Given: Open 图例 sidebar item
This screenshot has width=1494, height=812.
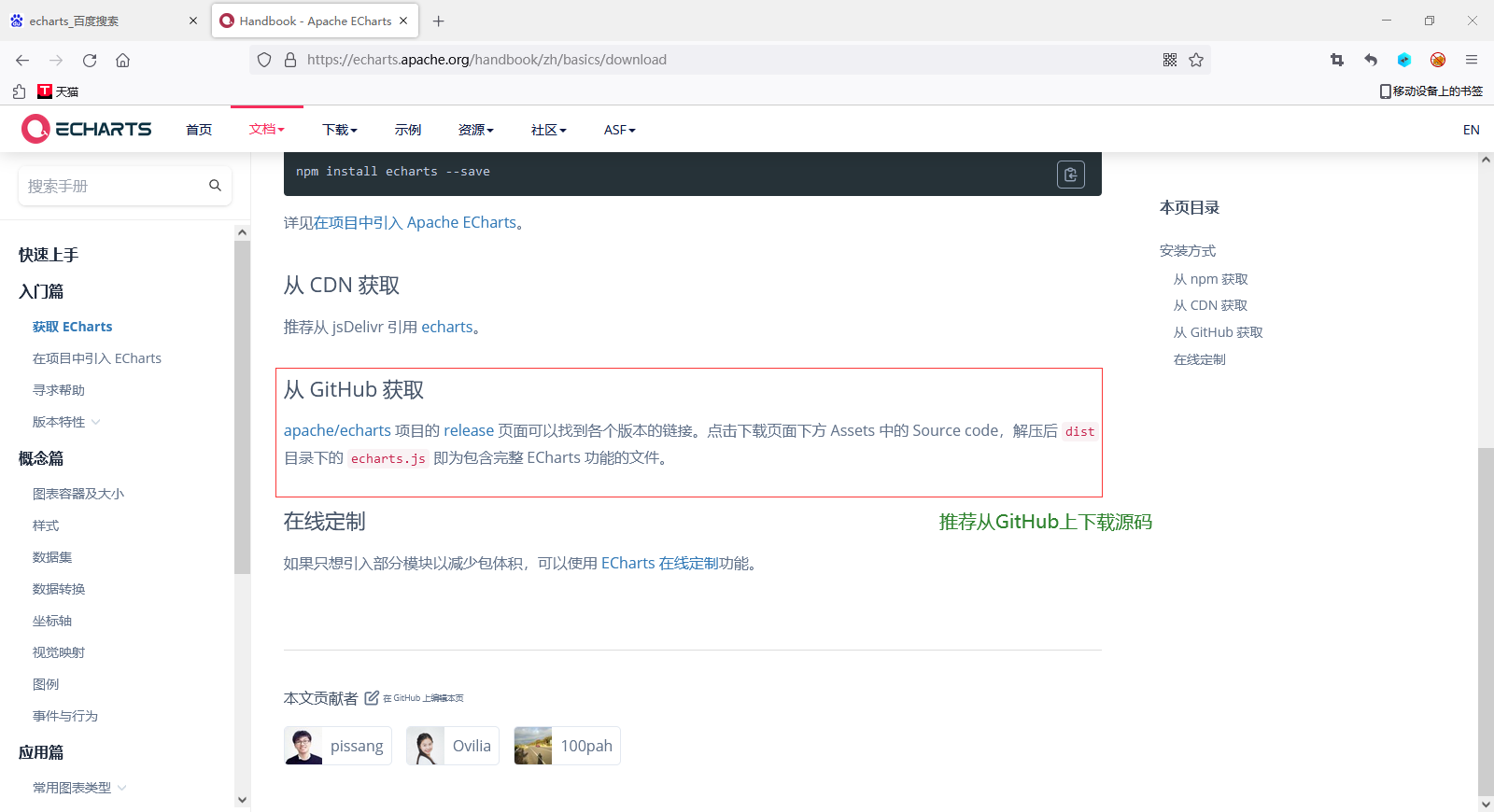Looking at the screenshot, I should [x=46, y=684].
